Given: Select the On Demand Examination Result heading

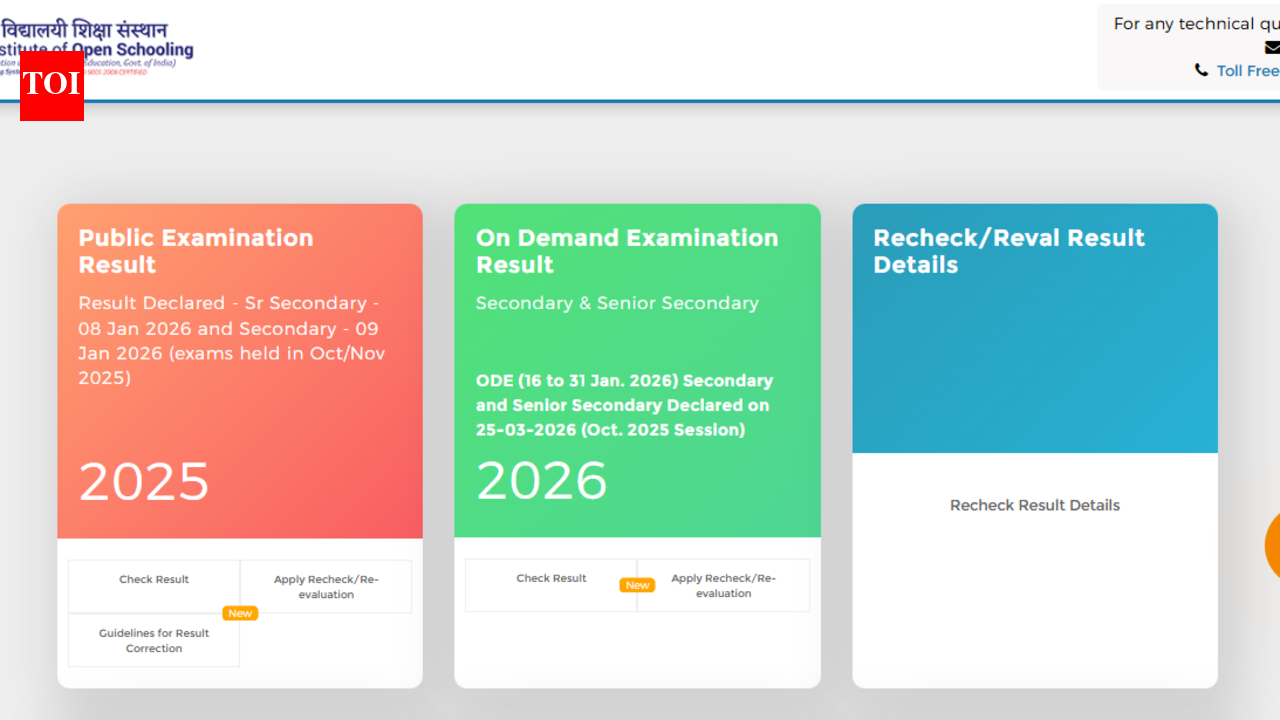Looking at the screenshot, I should 626,251.
